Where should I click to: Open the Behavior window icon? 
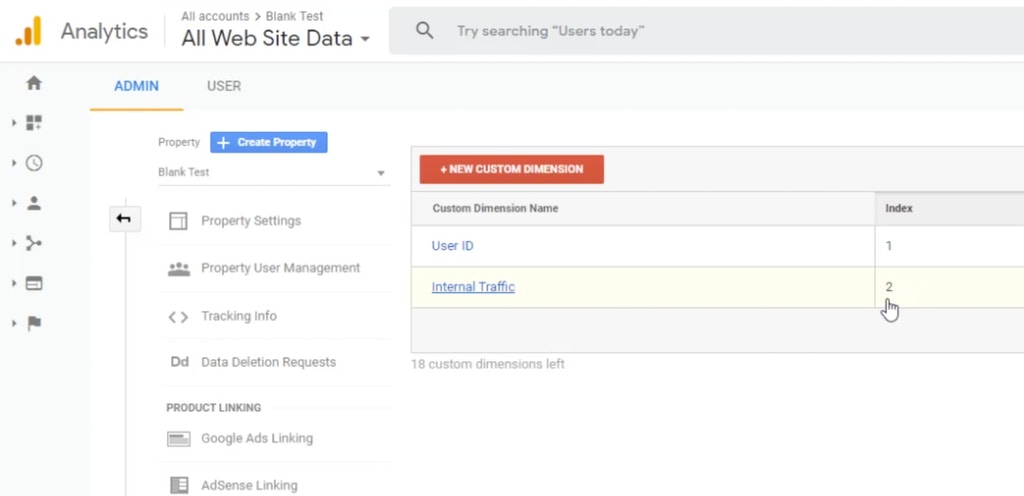coord(34,283)
